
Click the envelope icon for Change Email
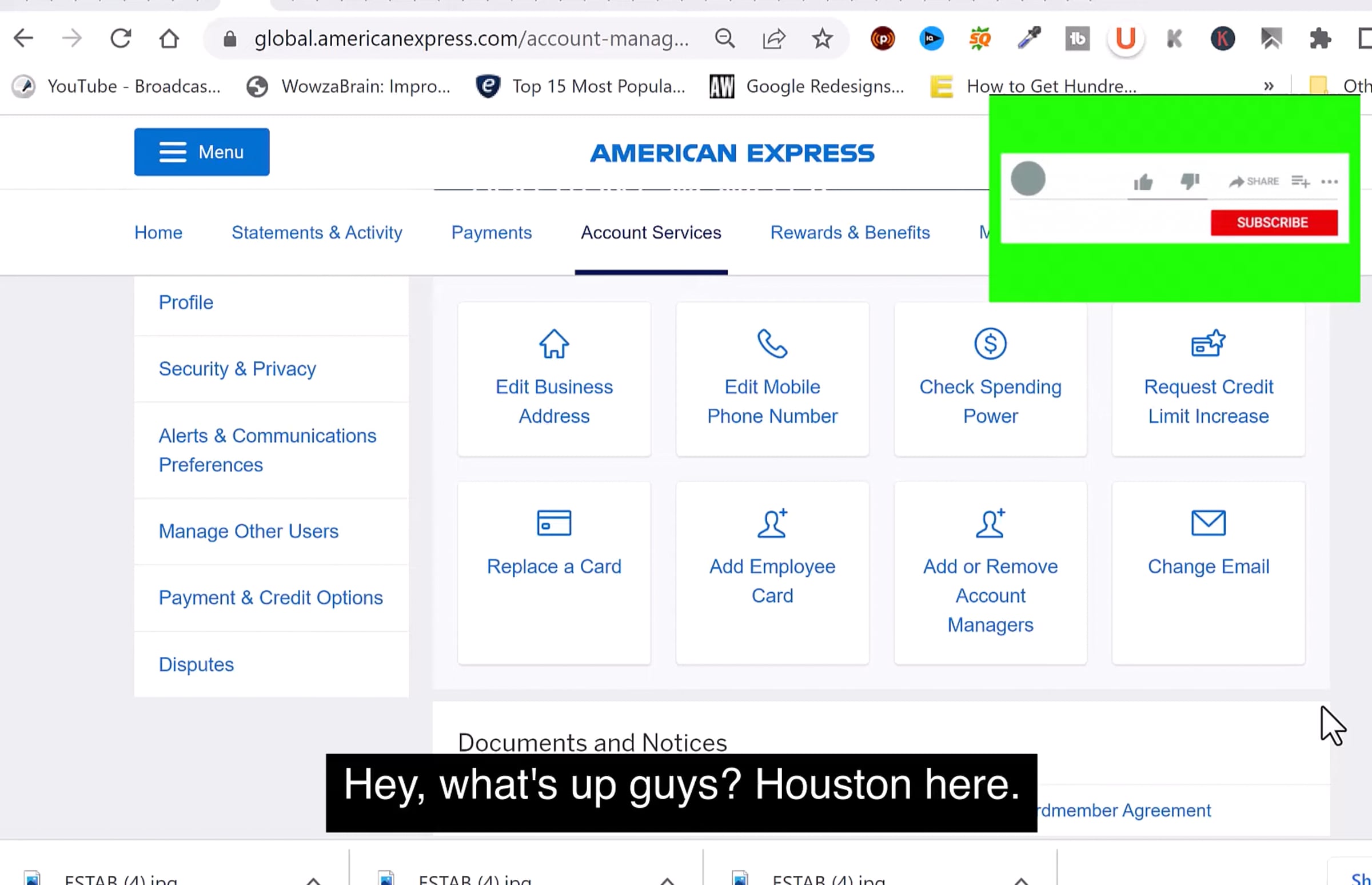(x=1208, y=523)
